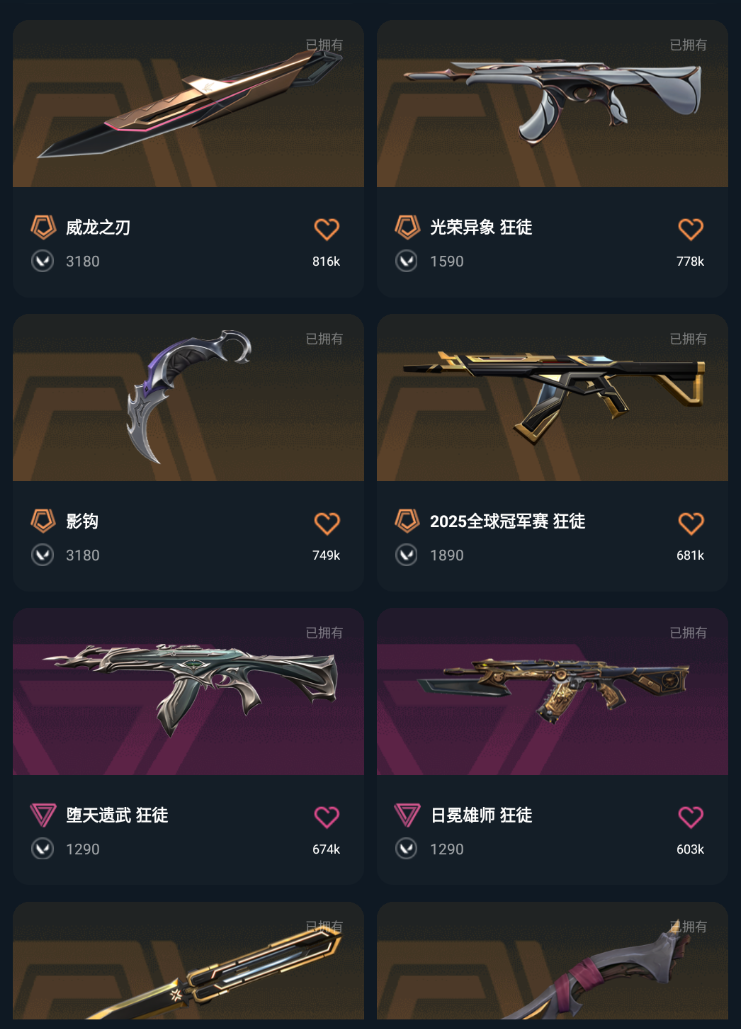Toggle heart on 2025全球冠军赛 狂徒
This screenshot has width=741, height=1029.
[x=690, y=523]
